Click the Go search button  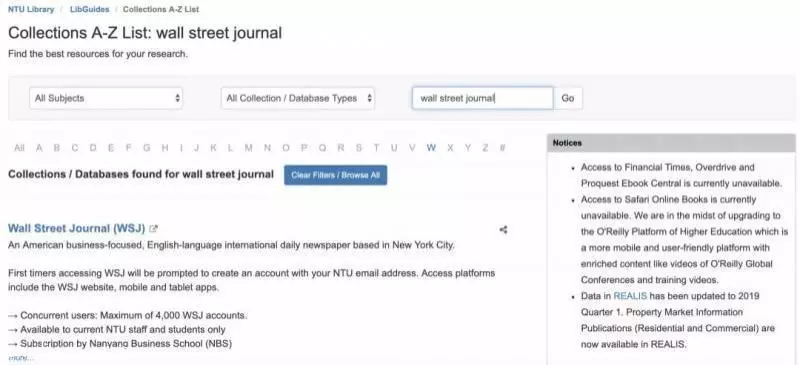tap(567, 98)
